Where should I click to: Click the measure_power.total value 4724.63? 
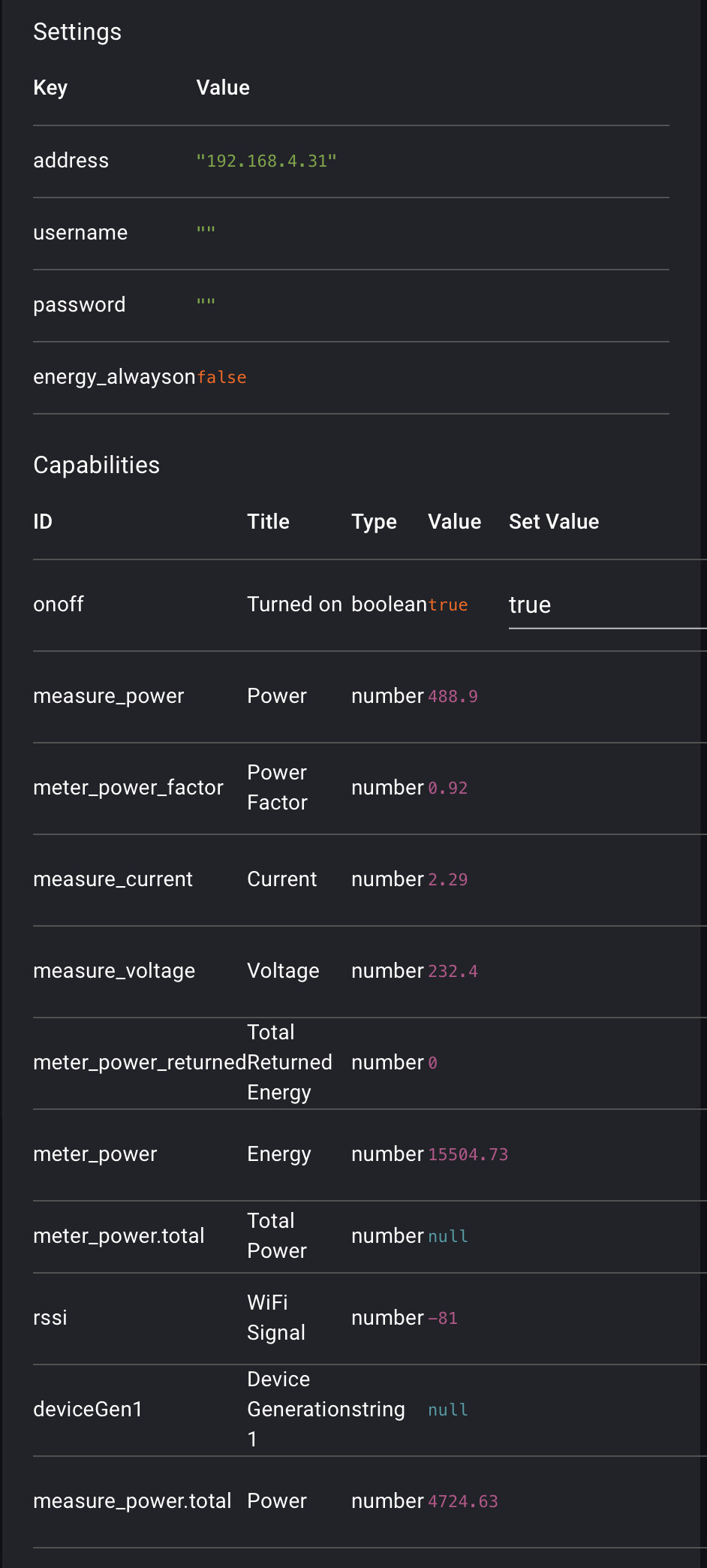pyautogui.click(x=462, y=1502)
